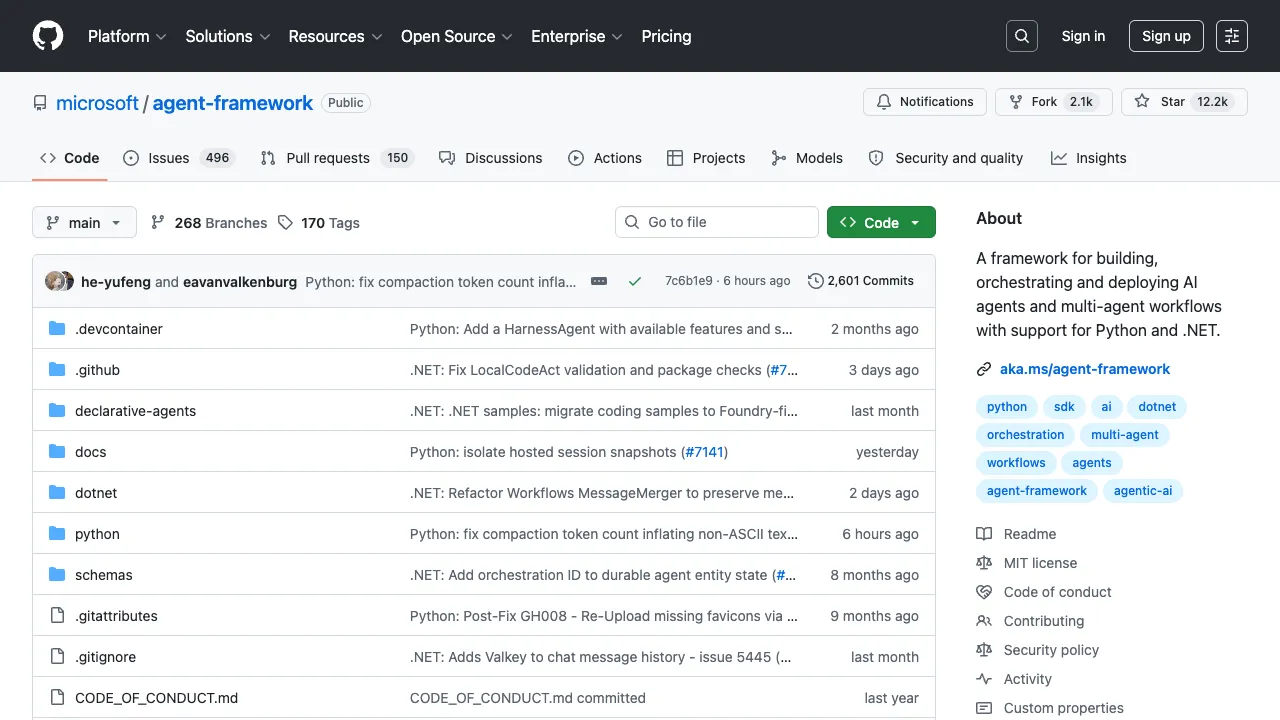Open the appearance settings icon button
The height and width of the screenshot is (720, 1280).
pos(1232,36)
